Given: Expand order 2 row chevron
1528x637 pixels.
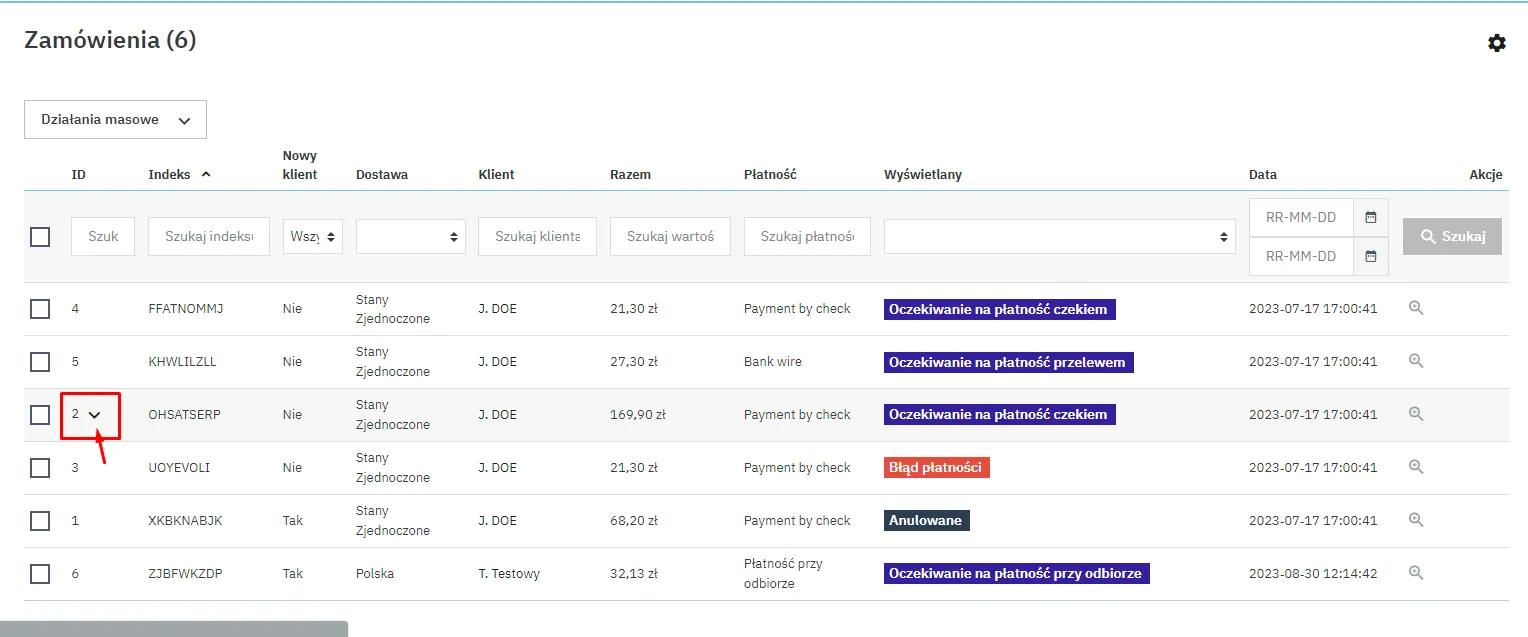Looking at the screenshot, I should 95,415.
